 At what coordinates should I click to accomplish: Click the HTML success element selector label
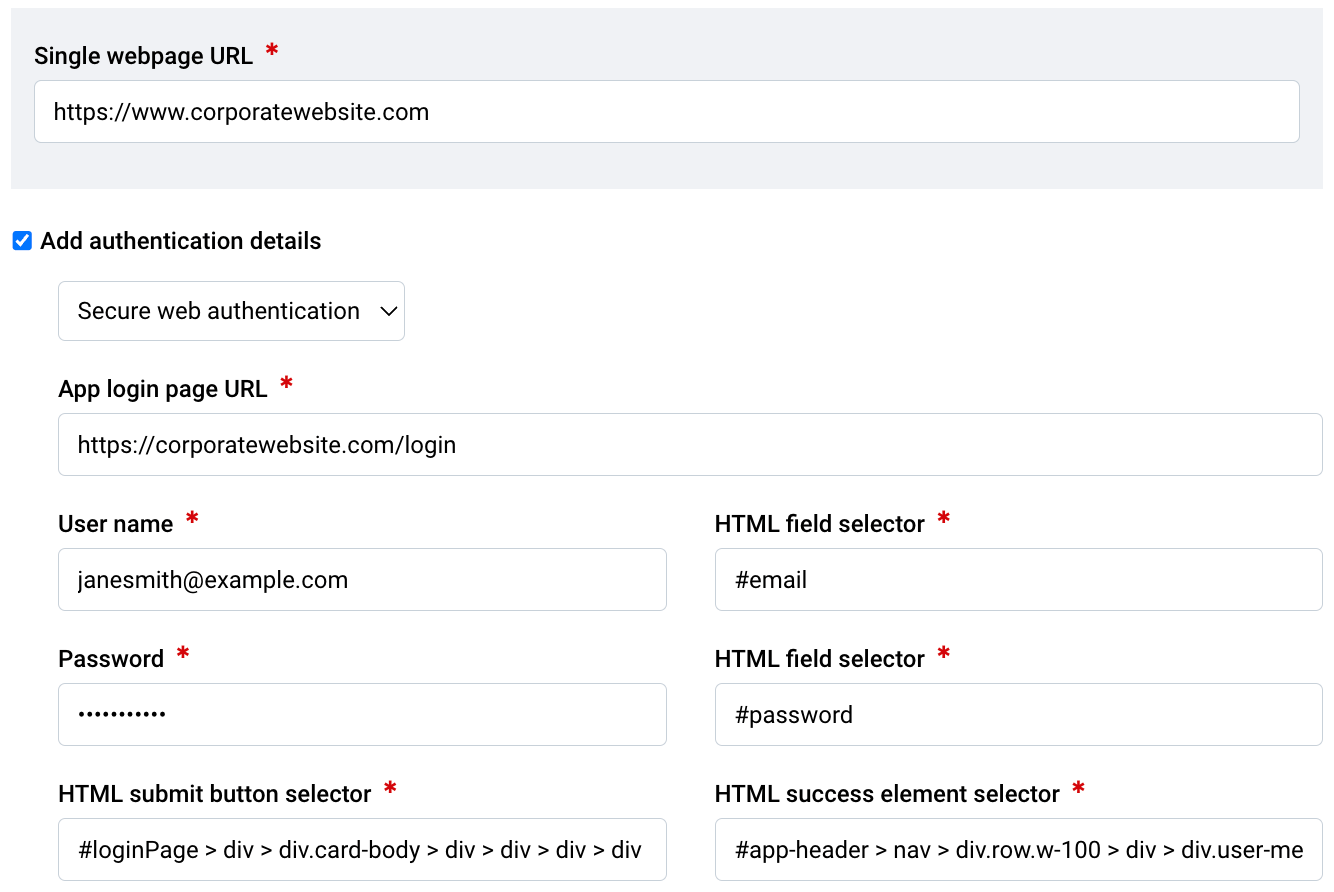pos(885,793)
